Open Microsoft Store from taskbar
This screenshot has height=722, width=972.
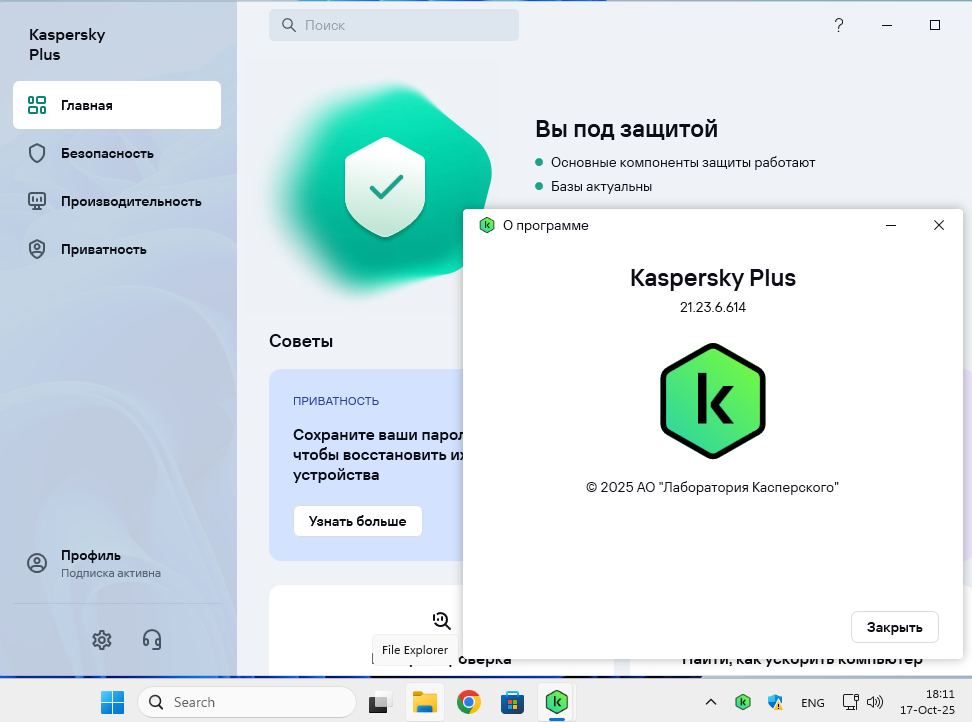point(513,702)
